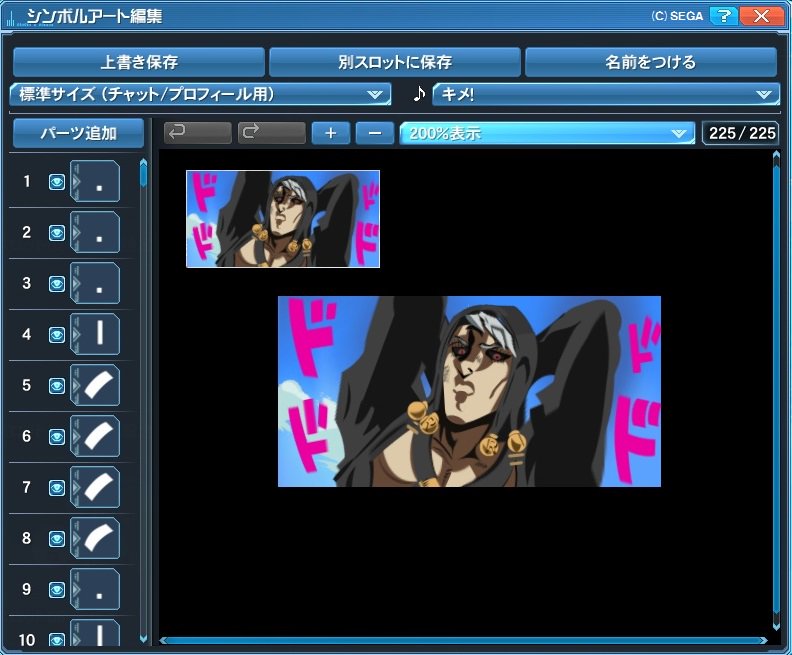Image resolution: width=792 pixels, height=655 pixels.
Task: Click パーツ追加 add part button
Action: pos(78,133)
